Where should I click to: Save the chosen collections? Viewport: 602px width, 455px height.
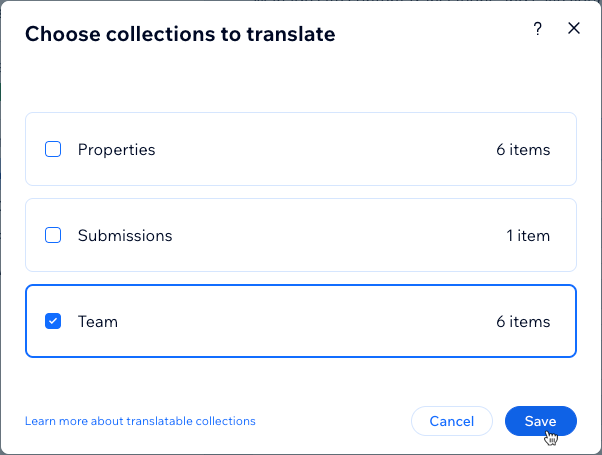[x=541, y=421]
